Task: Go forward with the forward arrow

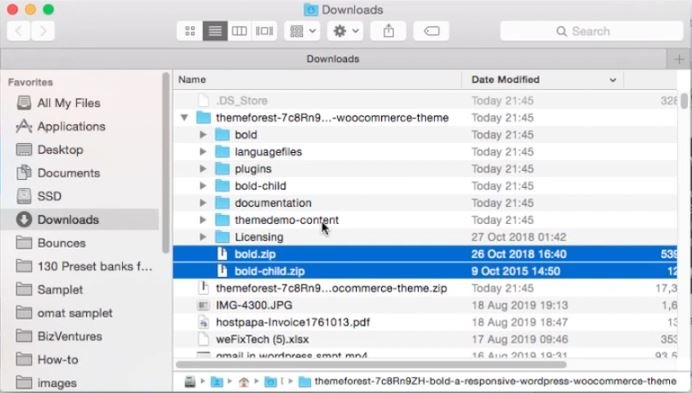Action: (x=43, y=31)
